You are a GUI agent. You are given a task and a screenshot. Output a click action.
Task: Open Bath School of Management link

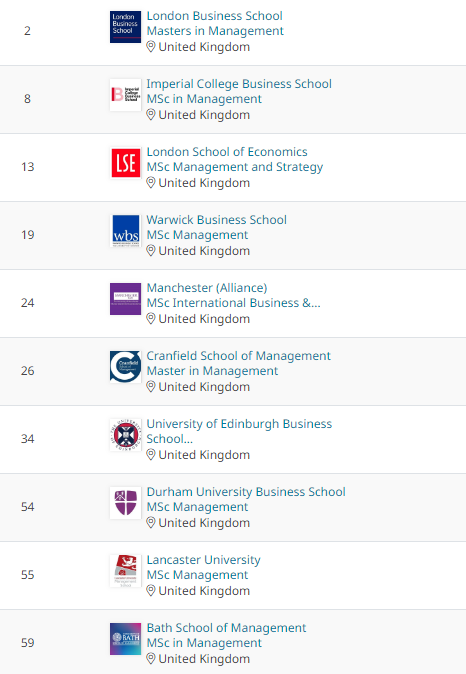click(226, 628)
